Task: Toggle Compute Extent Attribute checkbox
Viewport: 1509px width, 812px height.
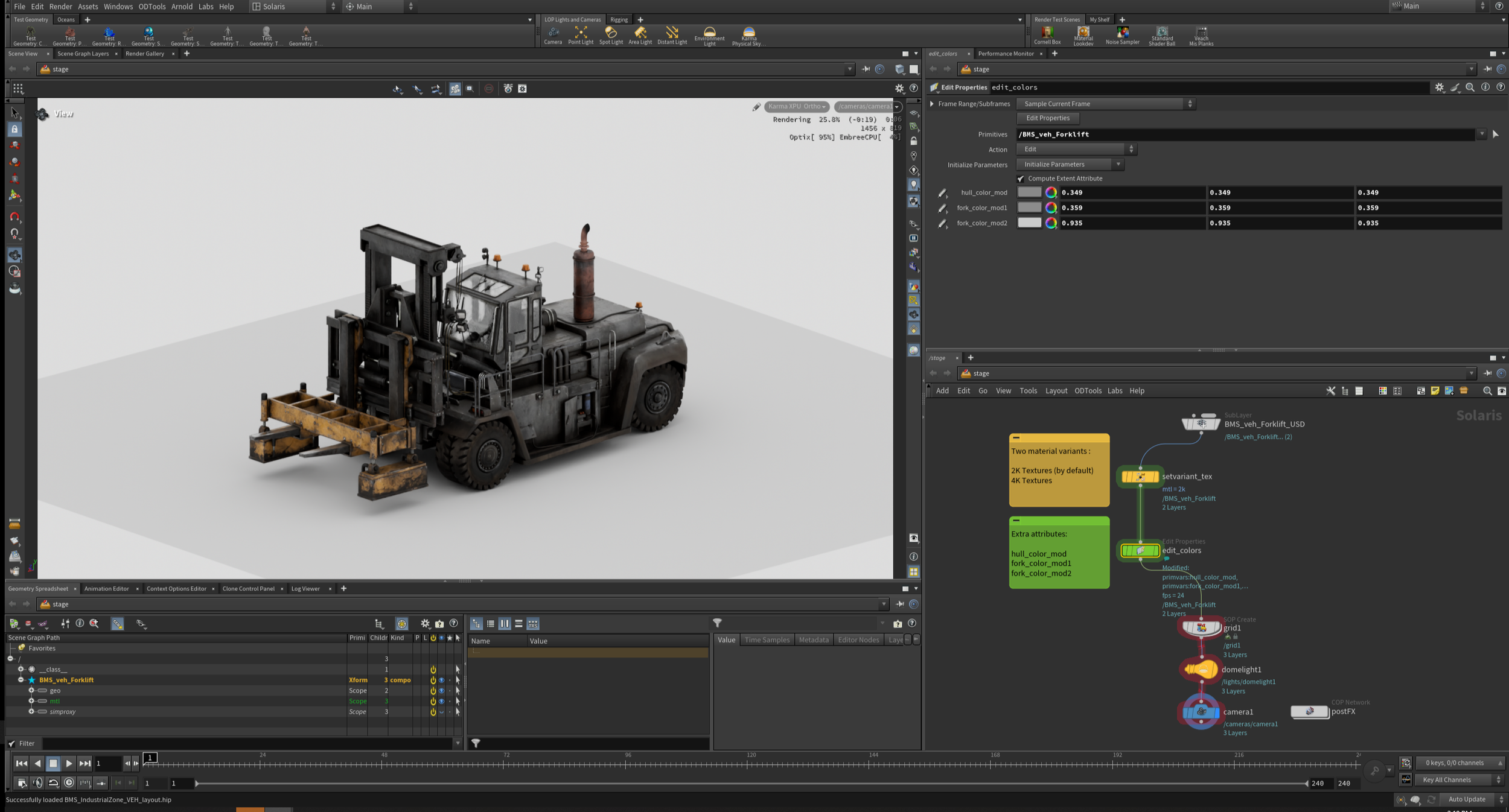Action: point(1021,179)
